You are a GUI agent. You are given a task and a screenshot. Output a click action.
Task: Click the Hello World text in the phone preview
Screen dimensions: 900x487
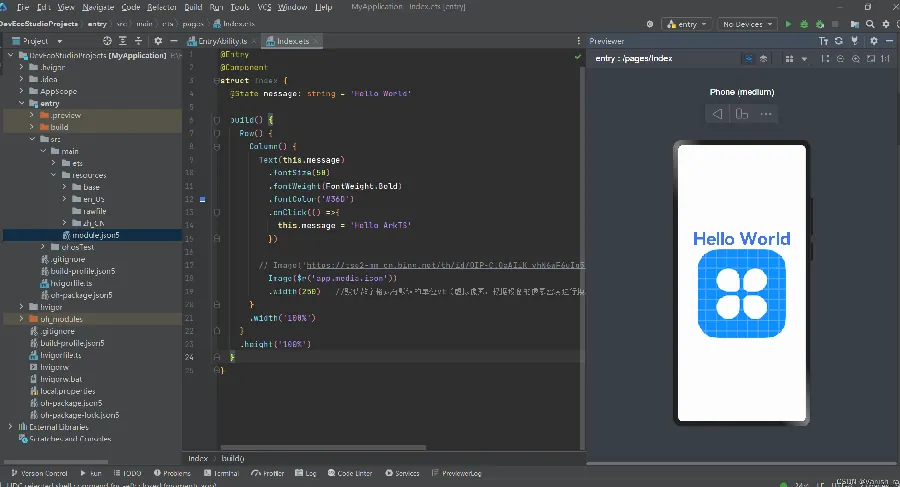[x=742, y=238]
